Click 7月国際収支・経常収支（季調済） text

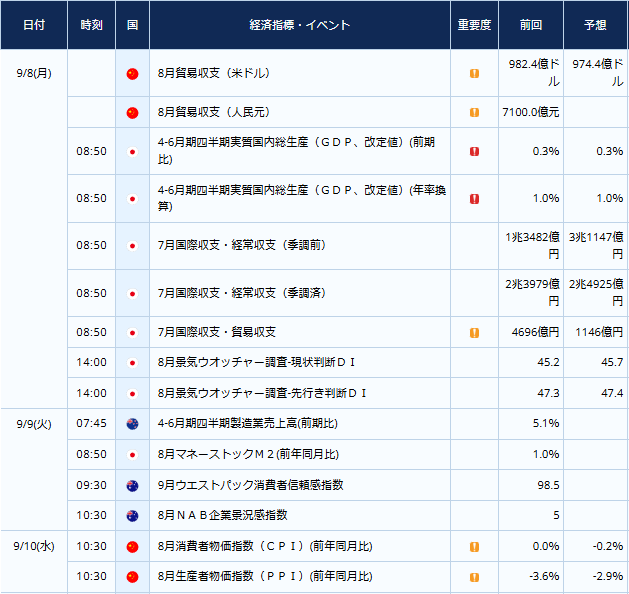(242, 293)
